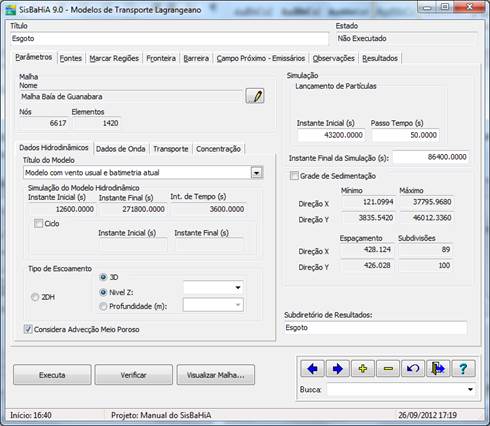The height and width of the screenshot is (426, 490).
Task: Switch to the Parâmetros tab
Action: click(34, 57)
